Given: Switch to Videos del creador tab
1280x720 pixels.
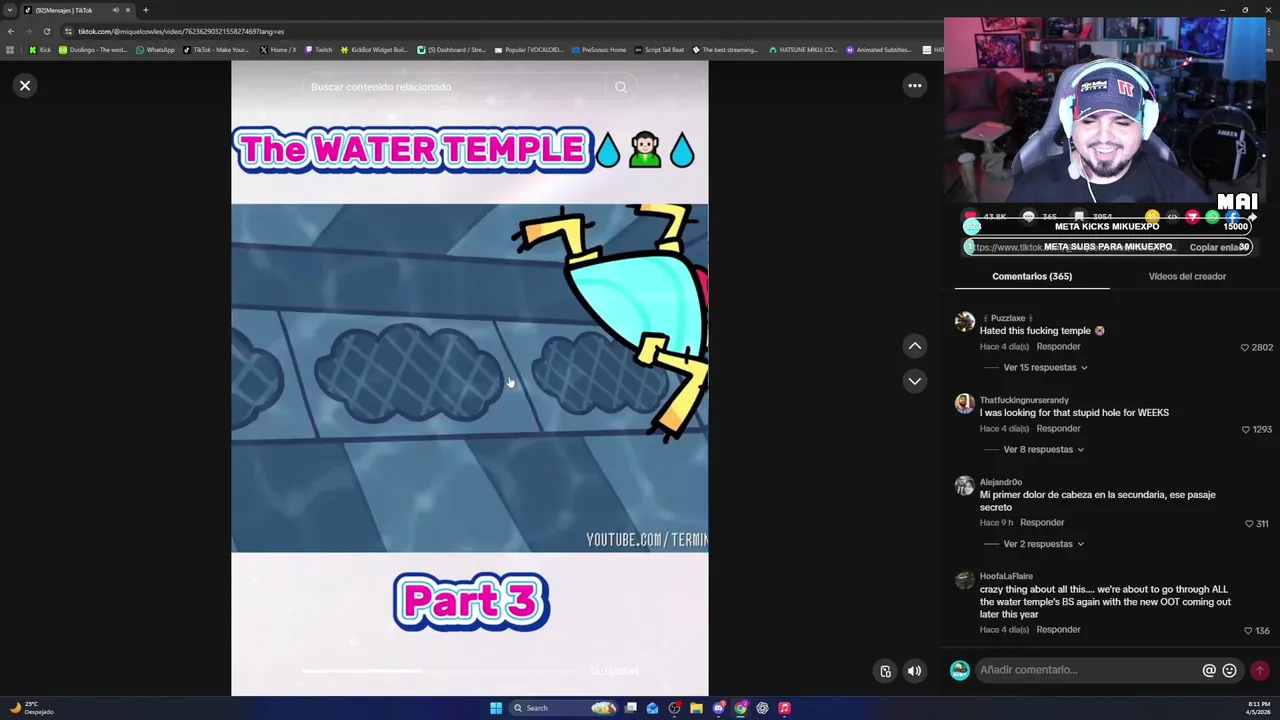Looking at the screenshot, I should tap(1187, 276).
